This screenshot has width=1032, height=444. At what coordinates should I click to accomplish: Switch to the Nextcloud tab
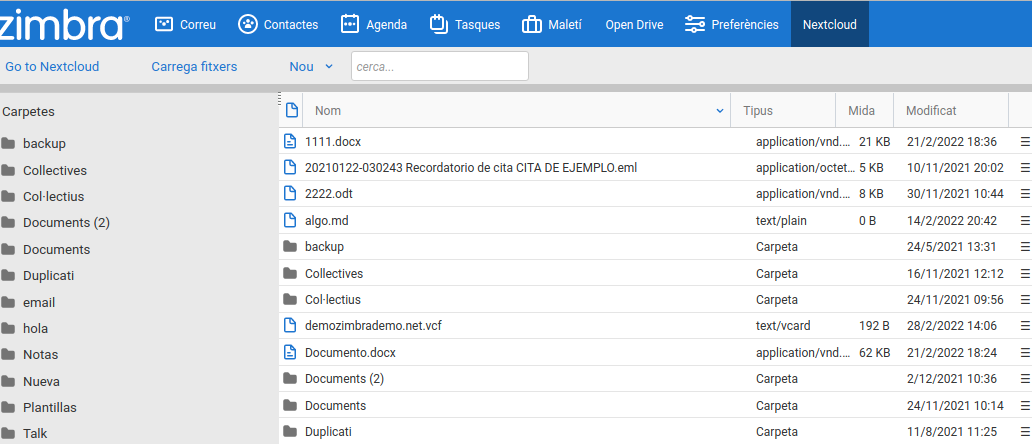click(829, 24)
